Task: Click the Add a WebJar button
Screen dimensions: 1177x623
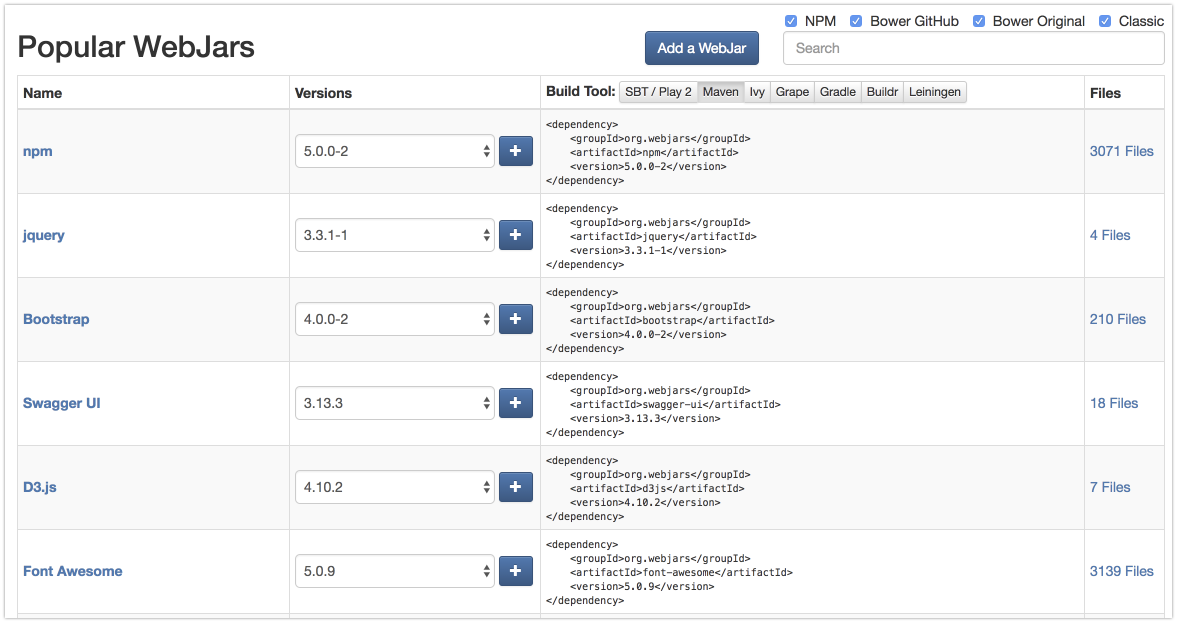Action: coord(702,48)
